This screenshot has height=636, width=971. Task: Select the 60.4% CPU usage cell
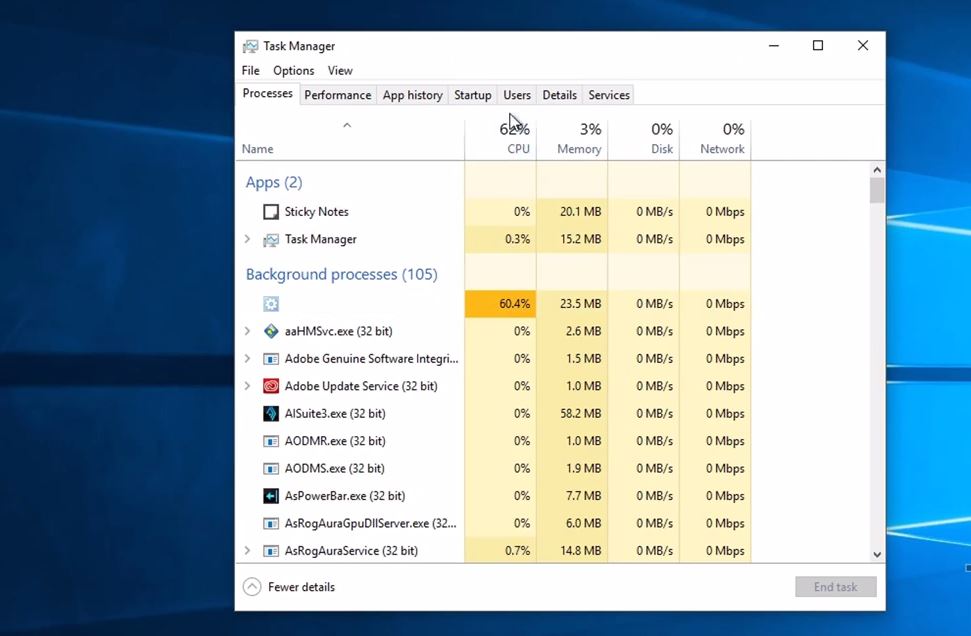point(500,303)
